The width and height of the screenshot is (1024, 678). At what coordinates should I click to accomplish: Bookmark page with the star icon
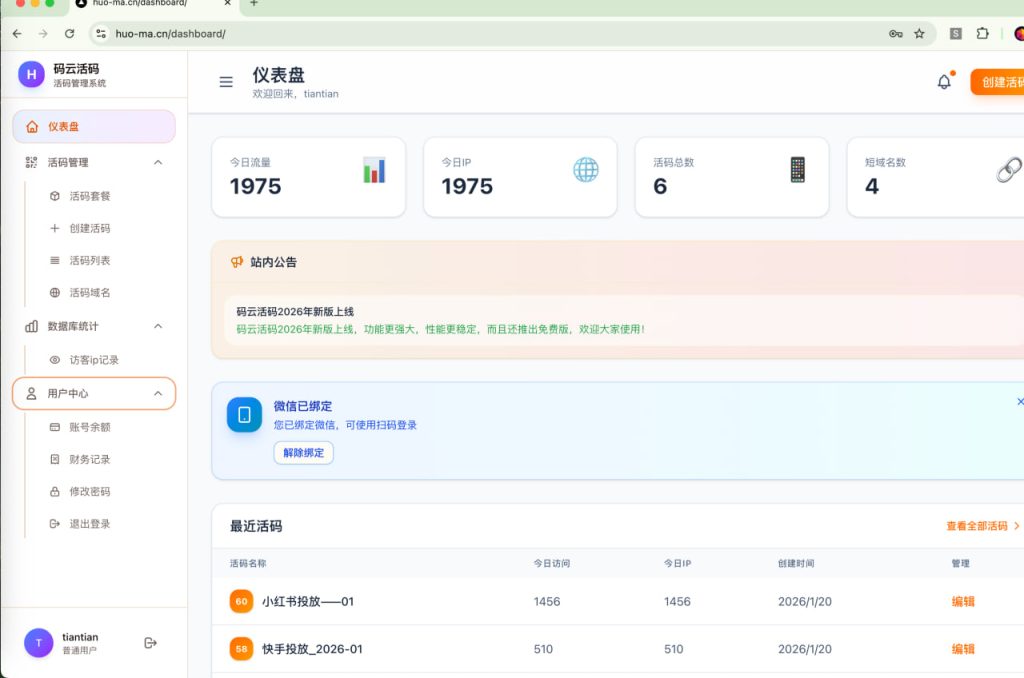(x=919, y=33)
